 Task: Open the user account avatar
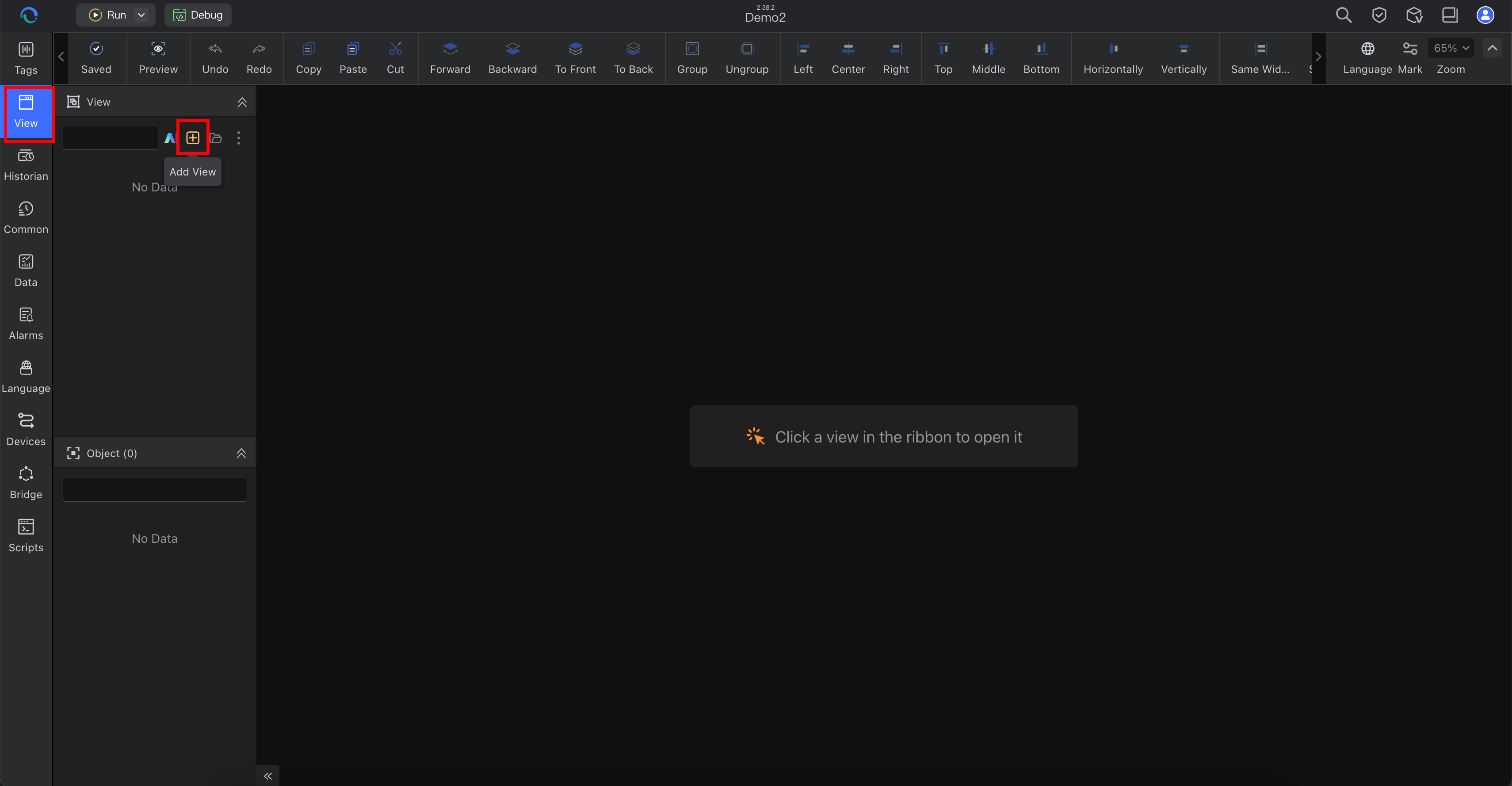(x=1485, y=15)
